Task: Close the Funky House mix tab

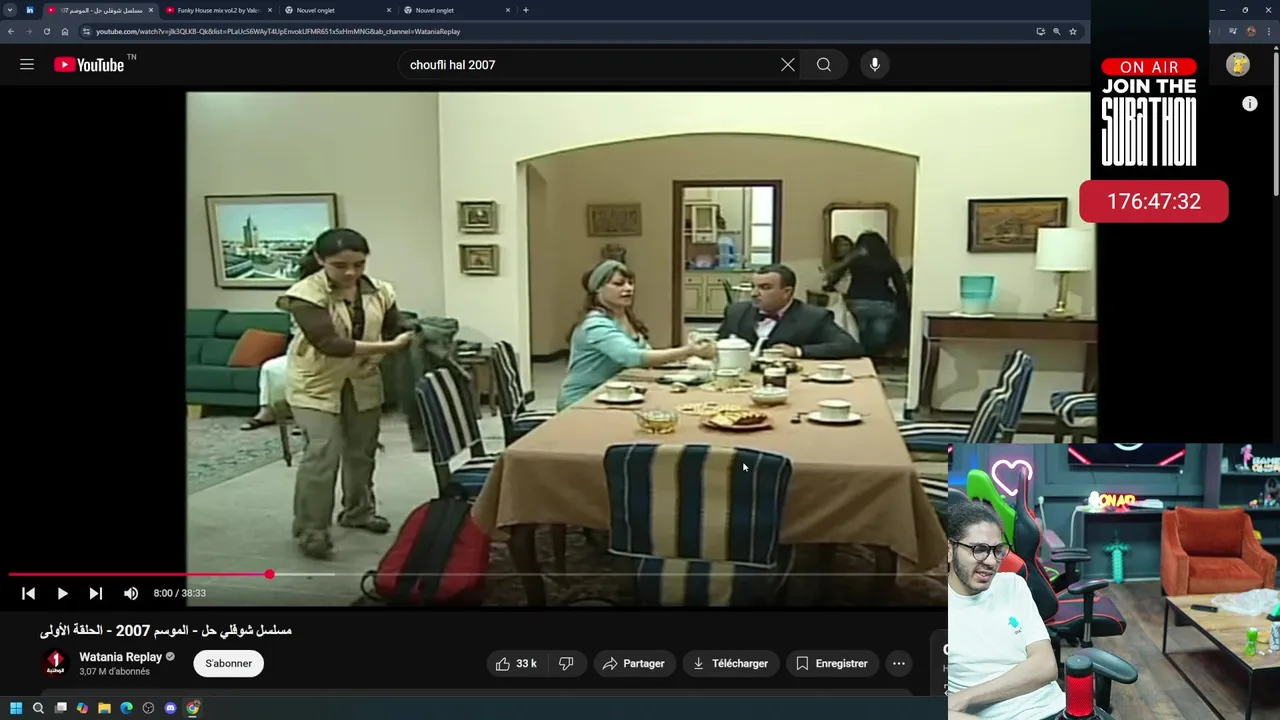Action: [269, 10]
